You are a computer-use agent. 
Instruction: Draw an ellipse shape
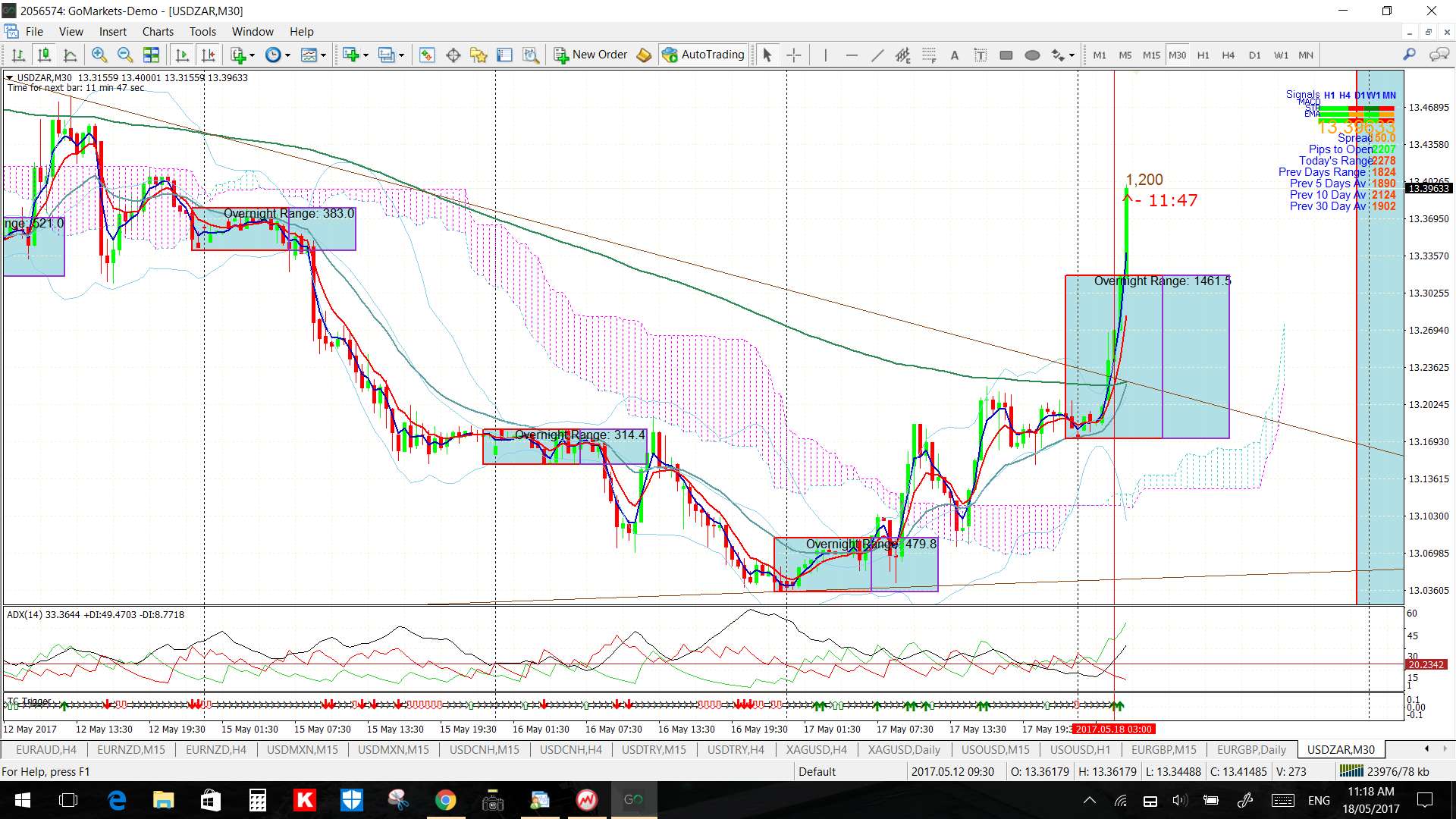[1032, 55]
